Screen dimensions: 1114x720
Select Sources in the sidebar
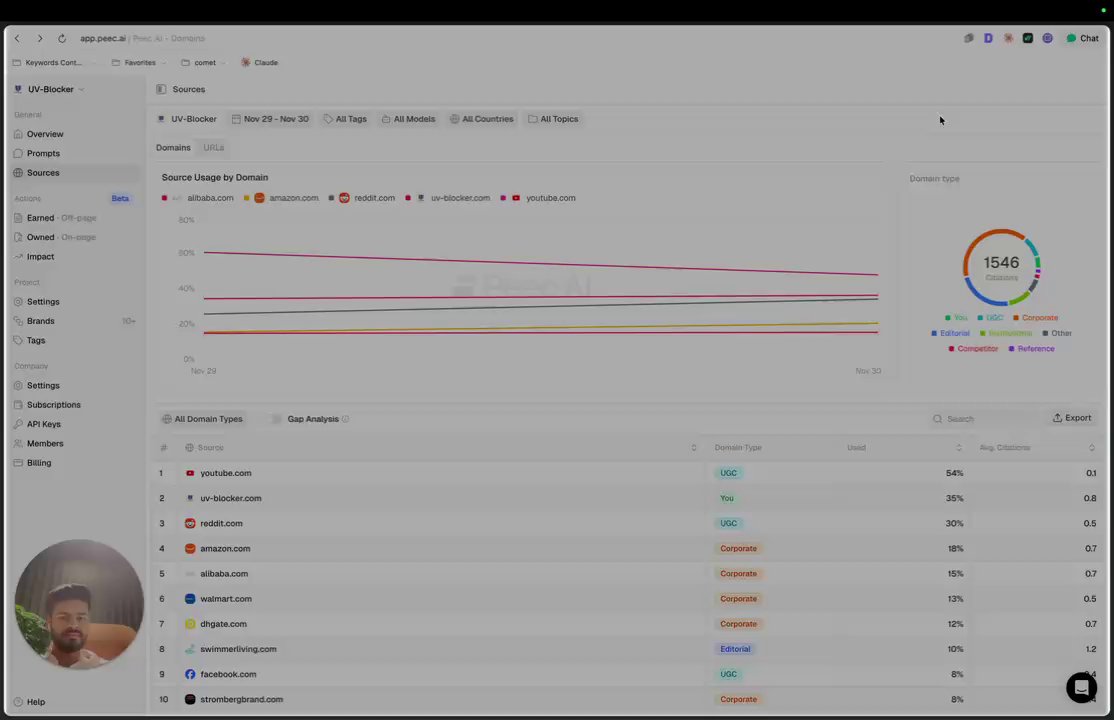click(43, 173)
